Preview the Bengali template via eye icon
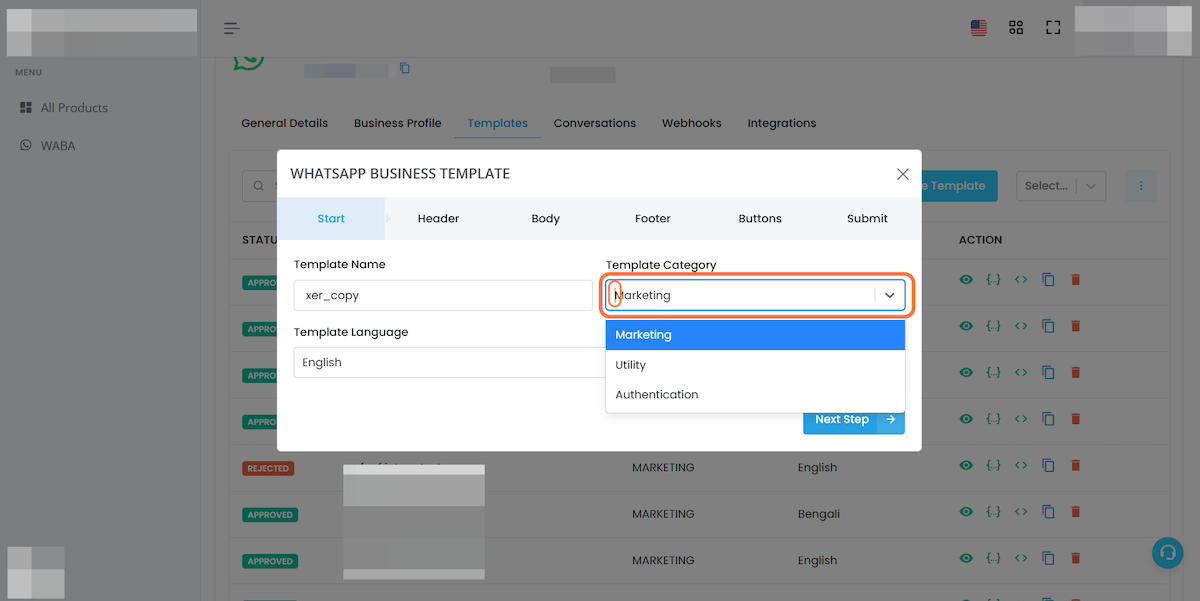The height and width of the screenshot is (601, 1200). click(966, 512)
